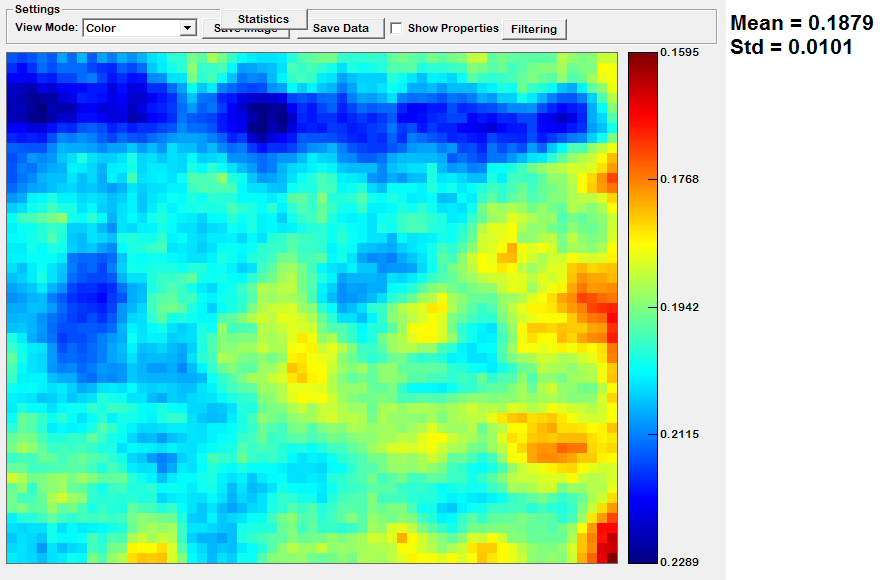Screen dimensions: 886x580
Task: Select the 0.2289 colorbar minimum label
Action: [681, 563]
